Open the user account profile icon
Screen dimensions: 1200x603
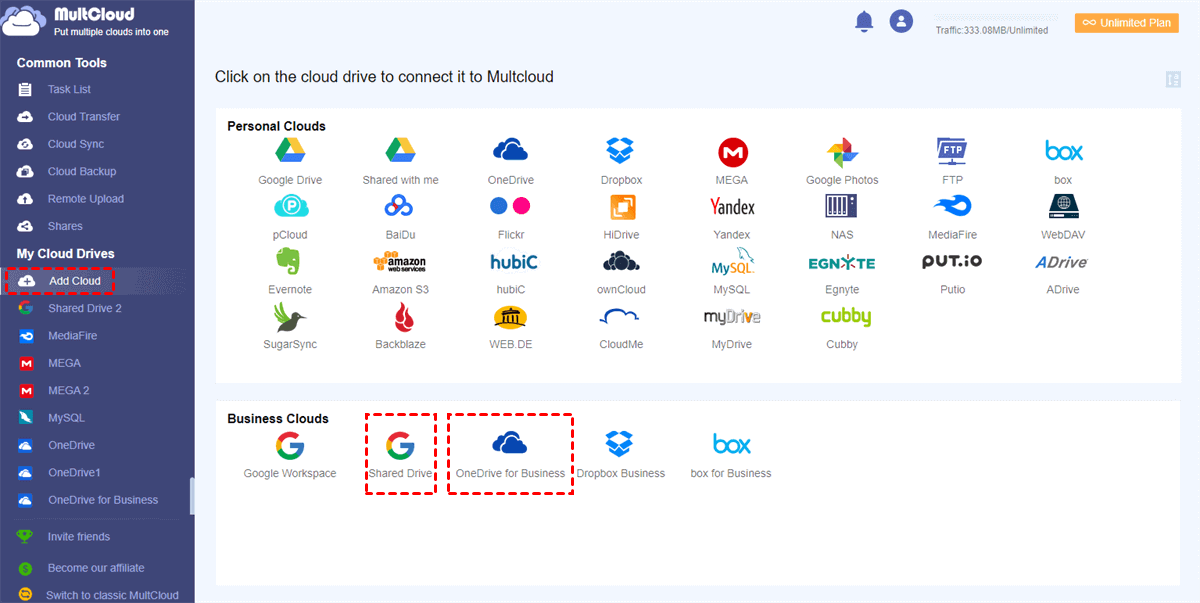(902, 22)
